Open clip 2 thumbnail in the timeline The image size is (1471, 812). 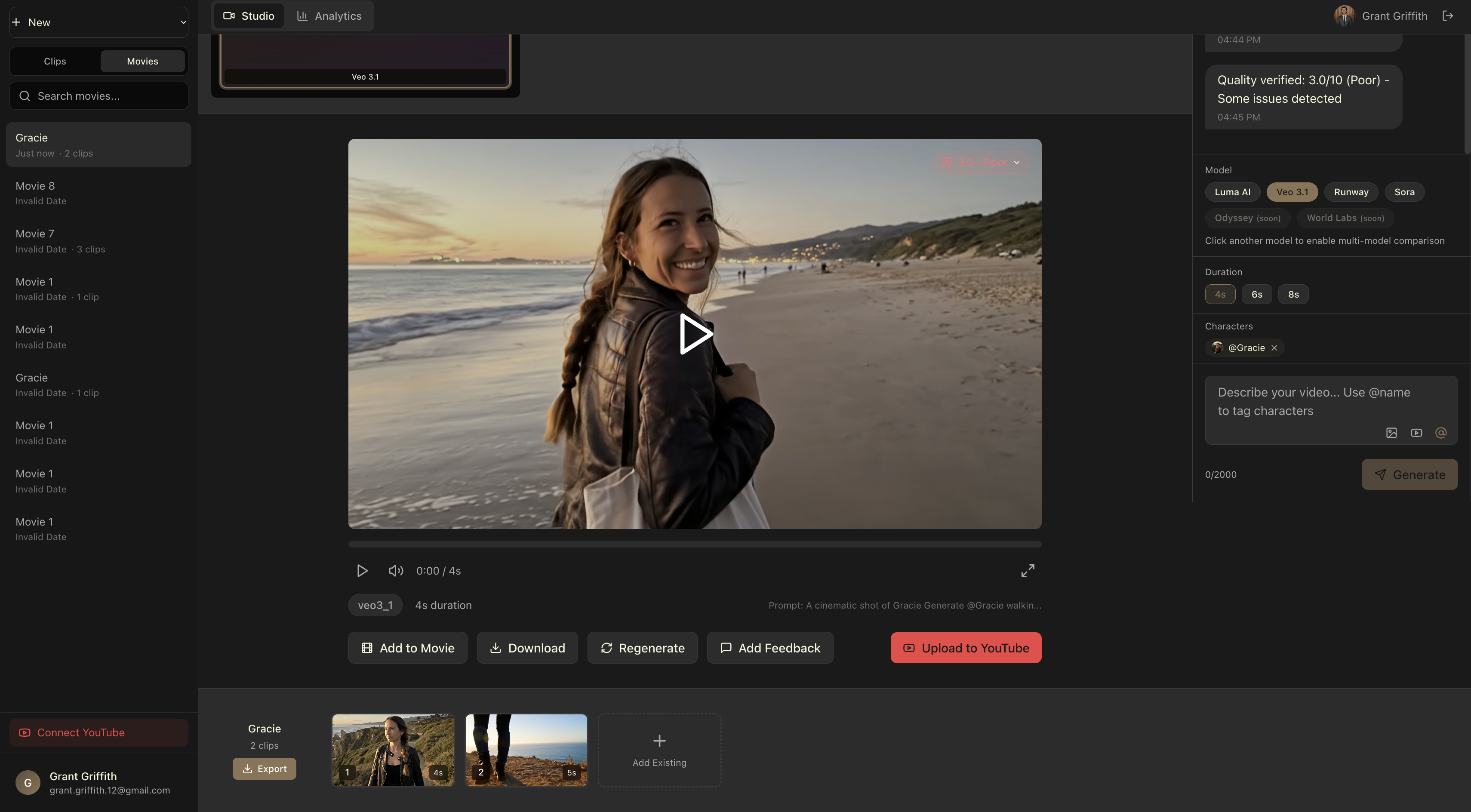pos(526,750)
